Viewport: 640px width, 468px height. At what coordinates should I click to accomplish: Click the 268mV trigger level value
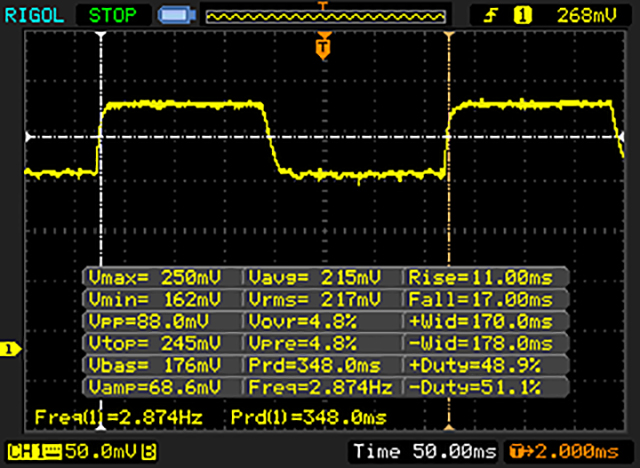click(587, 16)
